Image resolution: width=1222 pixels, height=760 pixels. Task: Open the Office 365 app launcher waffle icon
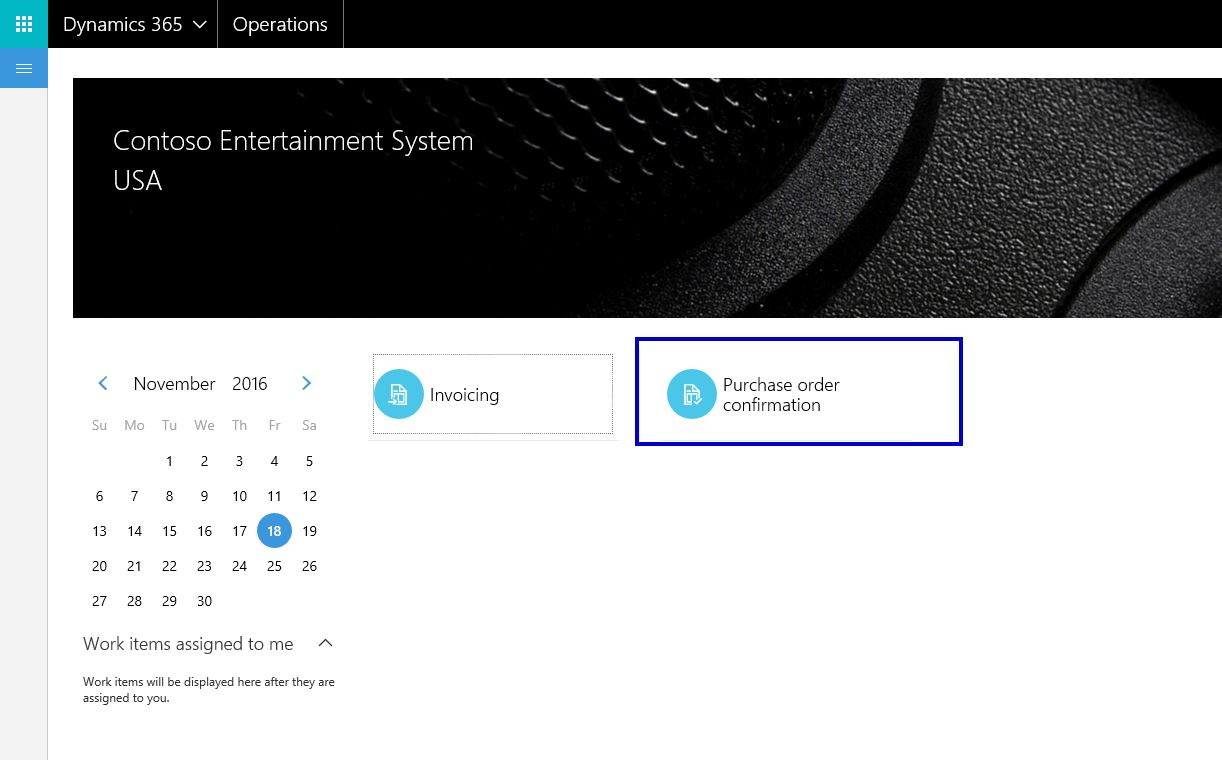point(22,23)
